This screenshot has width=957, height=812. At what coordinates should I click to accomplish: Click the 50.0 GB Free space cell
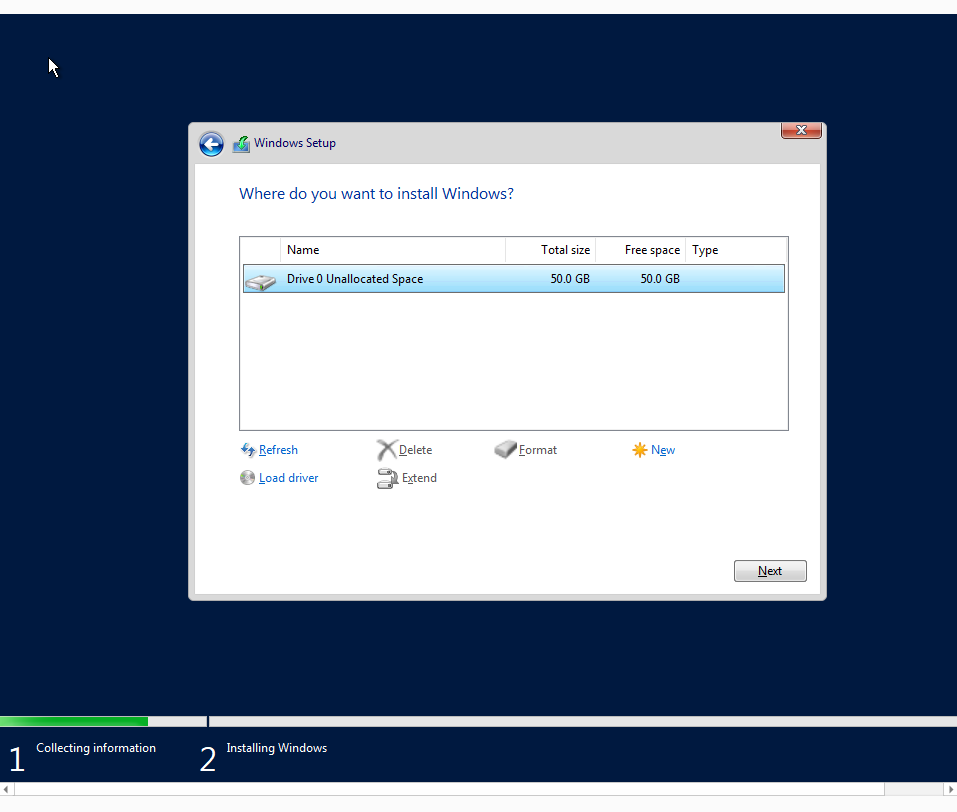660,279
